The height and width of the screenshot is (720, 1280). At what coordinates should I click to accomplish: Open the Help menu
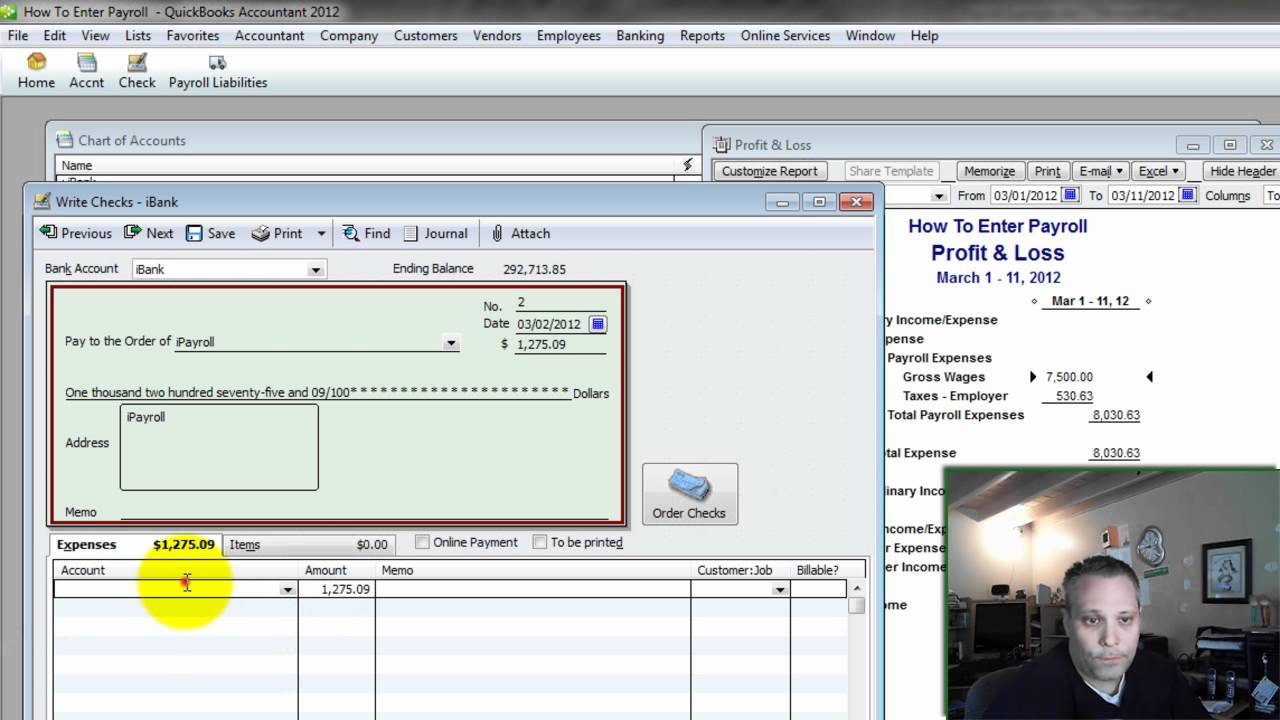point(924,35)
